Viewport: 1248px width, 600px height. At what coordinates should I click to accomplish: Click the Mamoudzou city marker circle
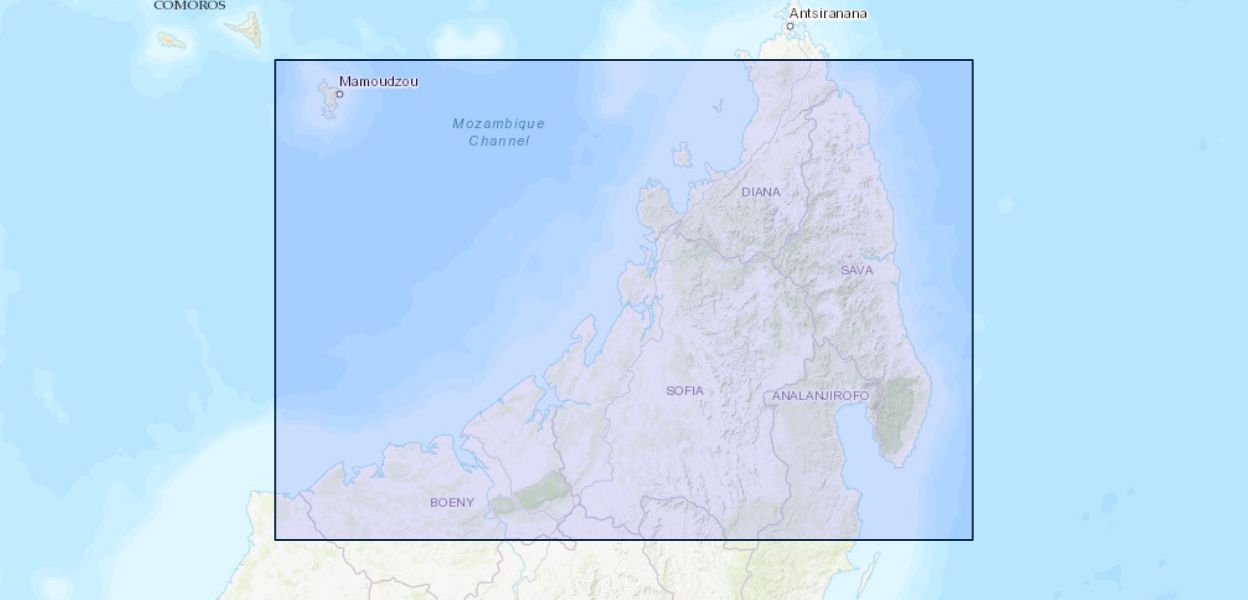pos(340,94)
